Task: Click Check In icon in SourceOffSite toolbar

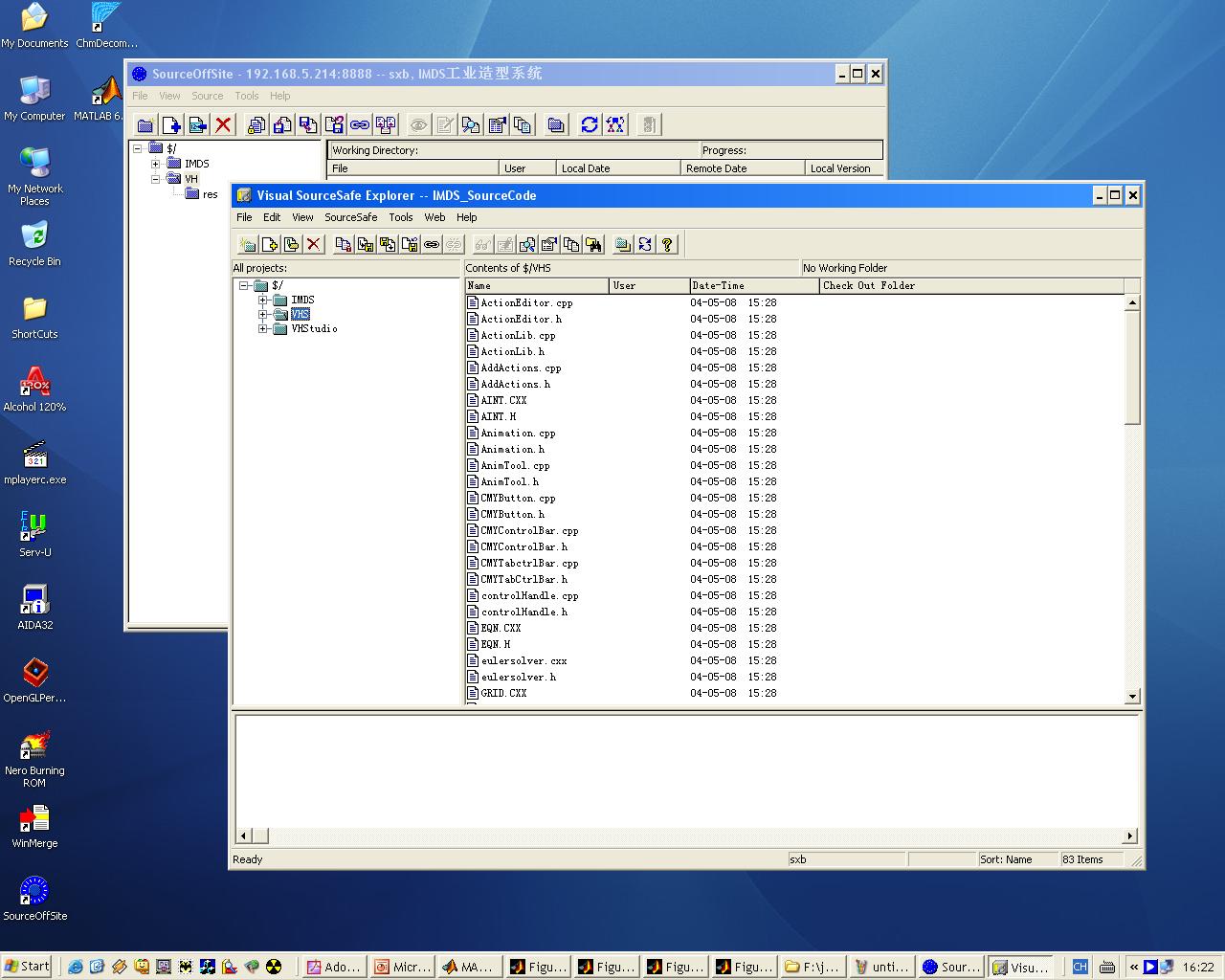Action: (x=308, y=124)
